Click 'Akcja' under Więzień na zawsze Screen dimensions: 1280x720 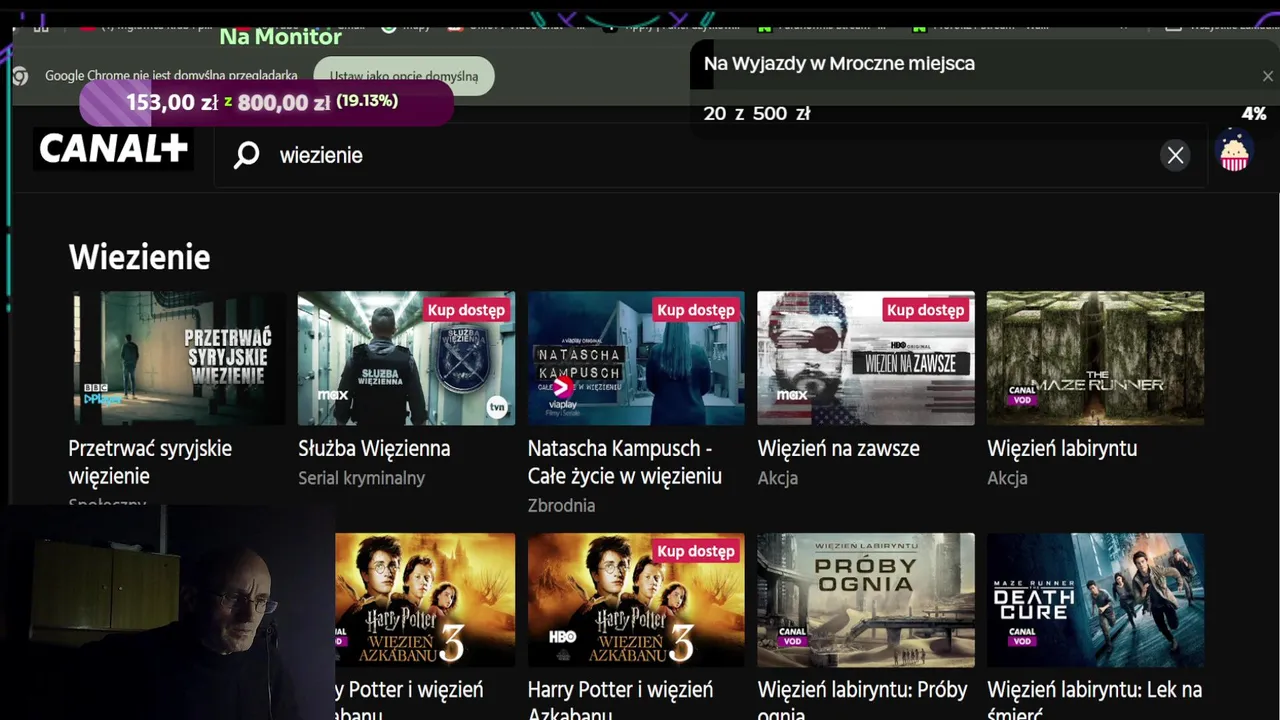(x=778, y=478)
